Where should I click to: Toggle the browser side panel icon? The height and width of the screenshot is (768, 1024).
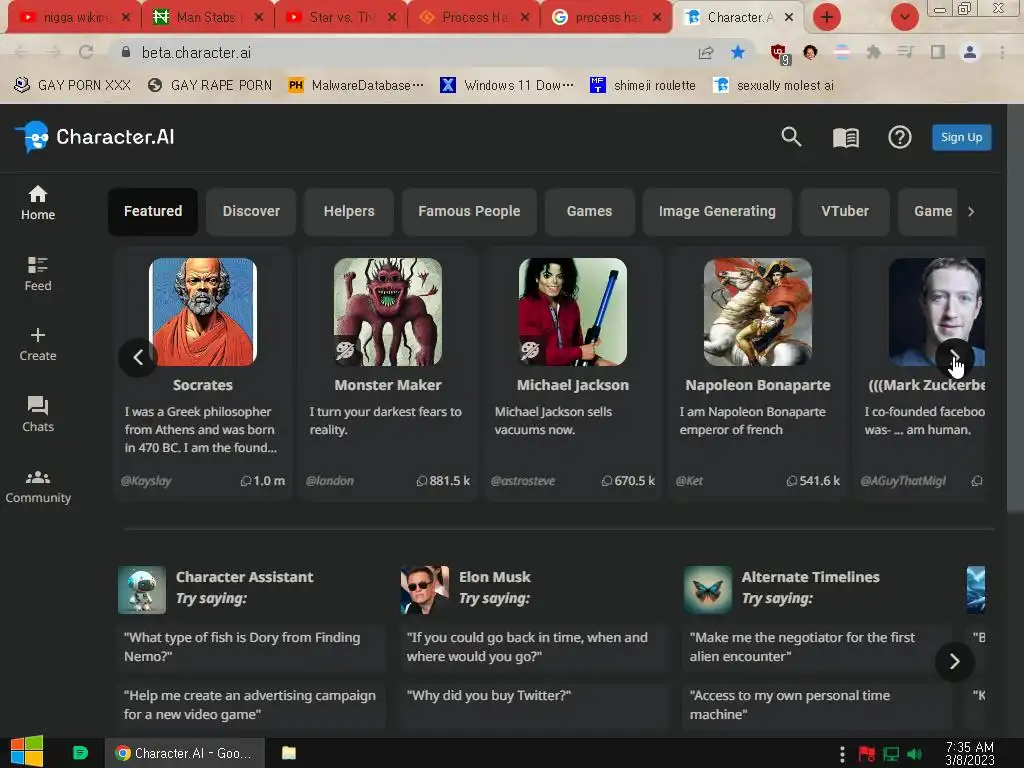pyautogui.click(x=937, y=52)
